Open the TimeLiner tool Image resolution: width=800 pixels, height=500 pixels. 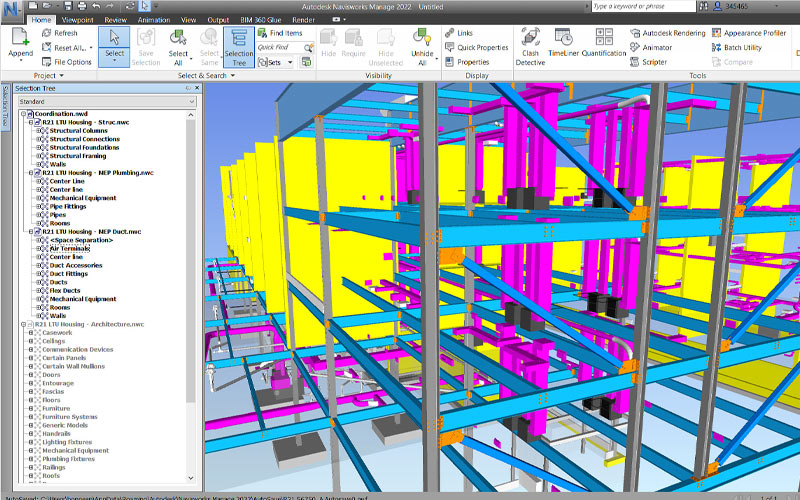564,42
